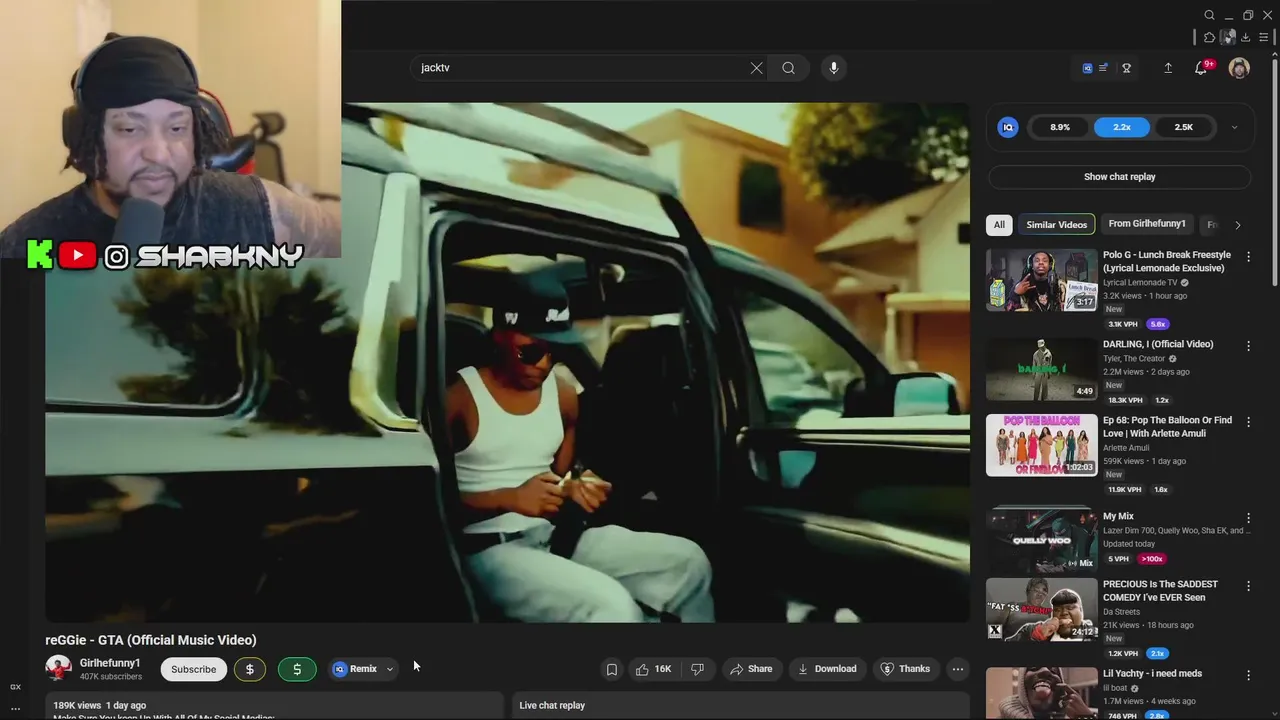Click the trophy icon in header
Viewport: 1280px width, 720px height.
click(1127, 68)
